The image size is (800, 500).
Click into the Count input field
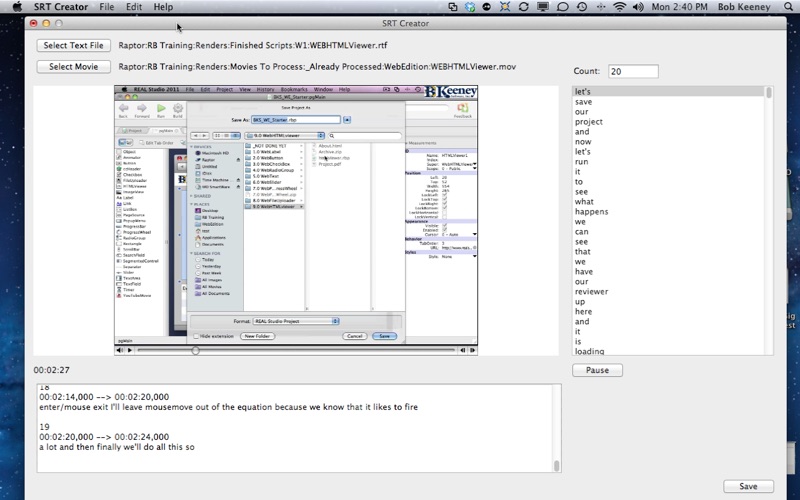pos(632,71)
